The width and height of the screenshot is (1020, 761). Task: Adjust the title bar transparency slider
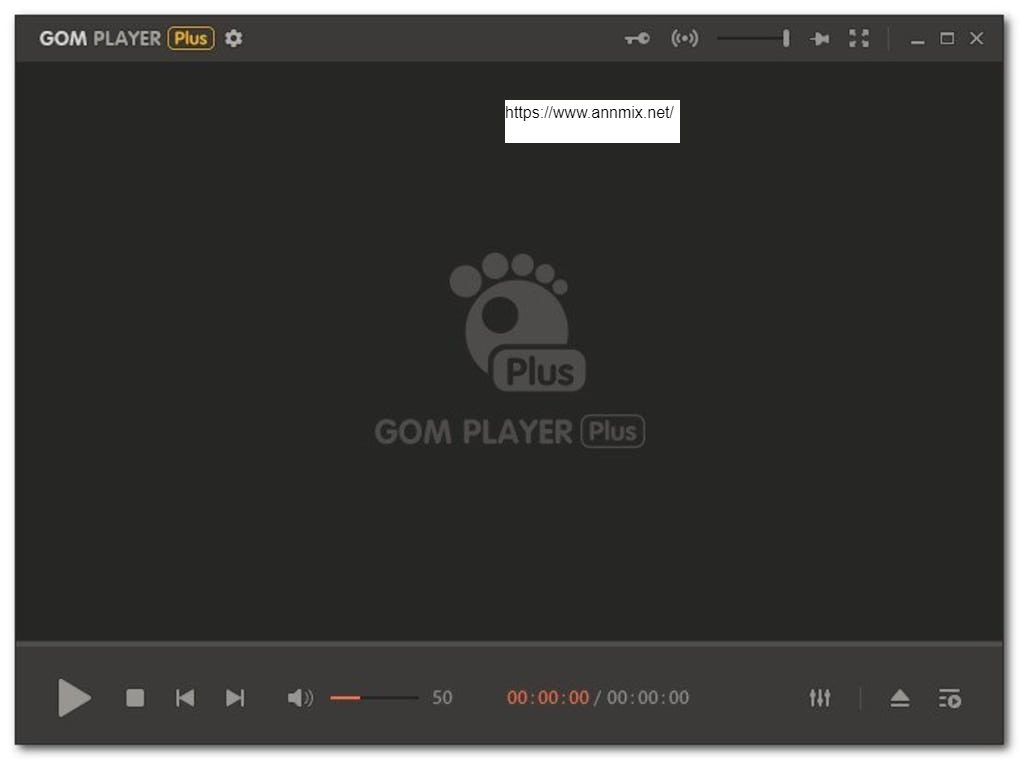click(x=754, y=38)
